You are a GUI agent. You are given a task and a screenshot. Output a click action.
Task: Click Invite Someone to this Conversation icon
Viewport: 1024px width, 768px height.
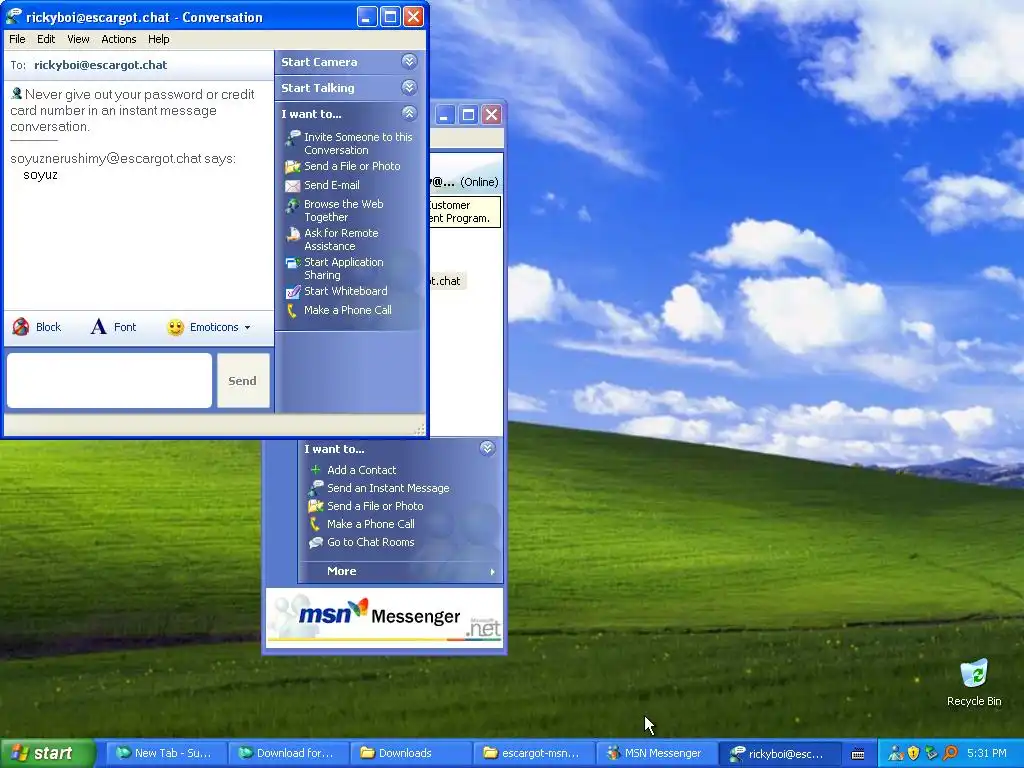[x=293, y=138]
